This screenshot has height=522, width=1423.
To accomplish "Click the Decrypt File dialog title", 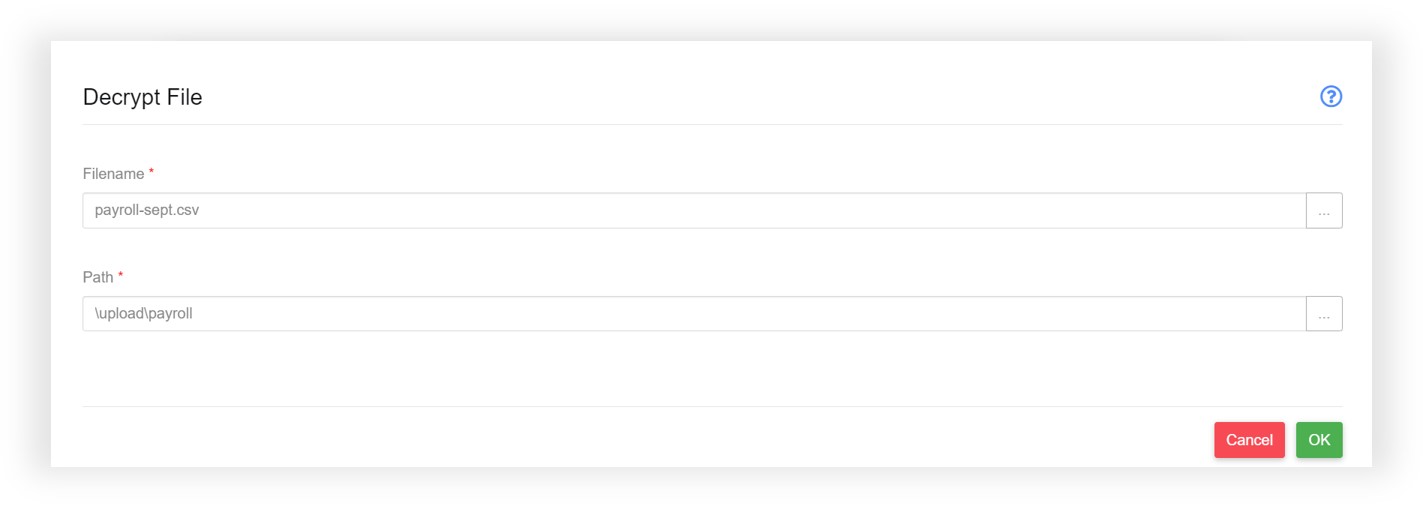I will pos(142,97).
